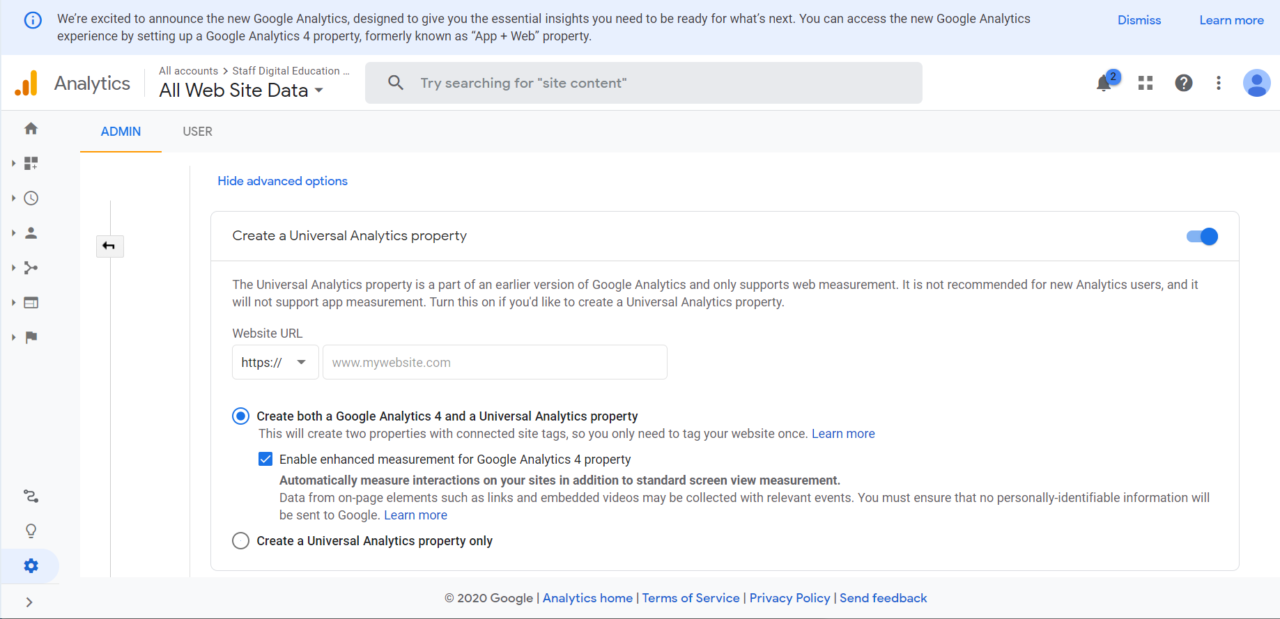
Task: Open the https:// protocol dropdown
Action: point(275,361)
